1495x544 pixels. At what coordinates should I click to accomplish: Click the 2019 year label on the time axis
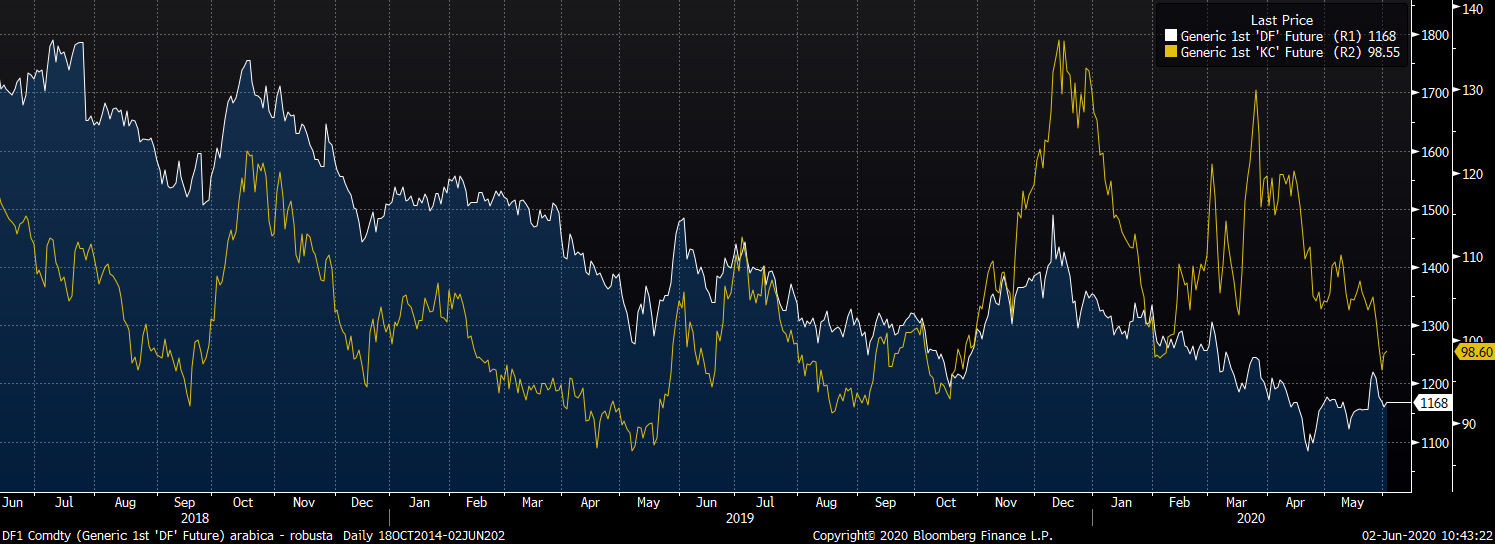pyautogui.click(x=739, y=519)
